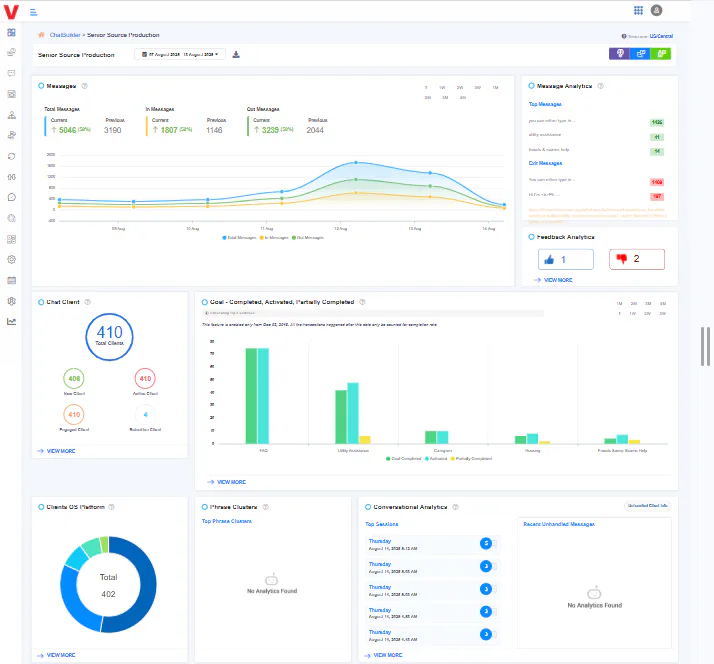The height and width of the screenshot is (664, 714).
Task: Click VIEW MORE under Conversational Analytics
Action: [388, 655]
